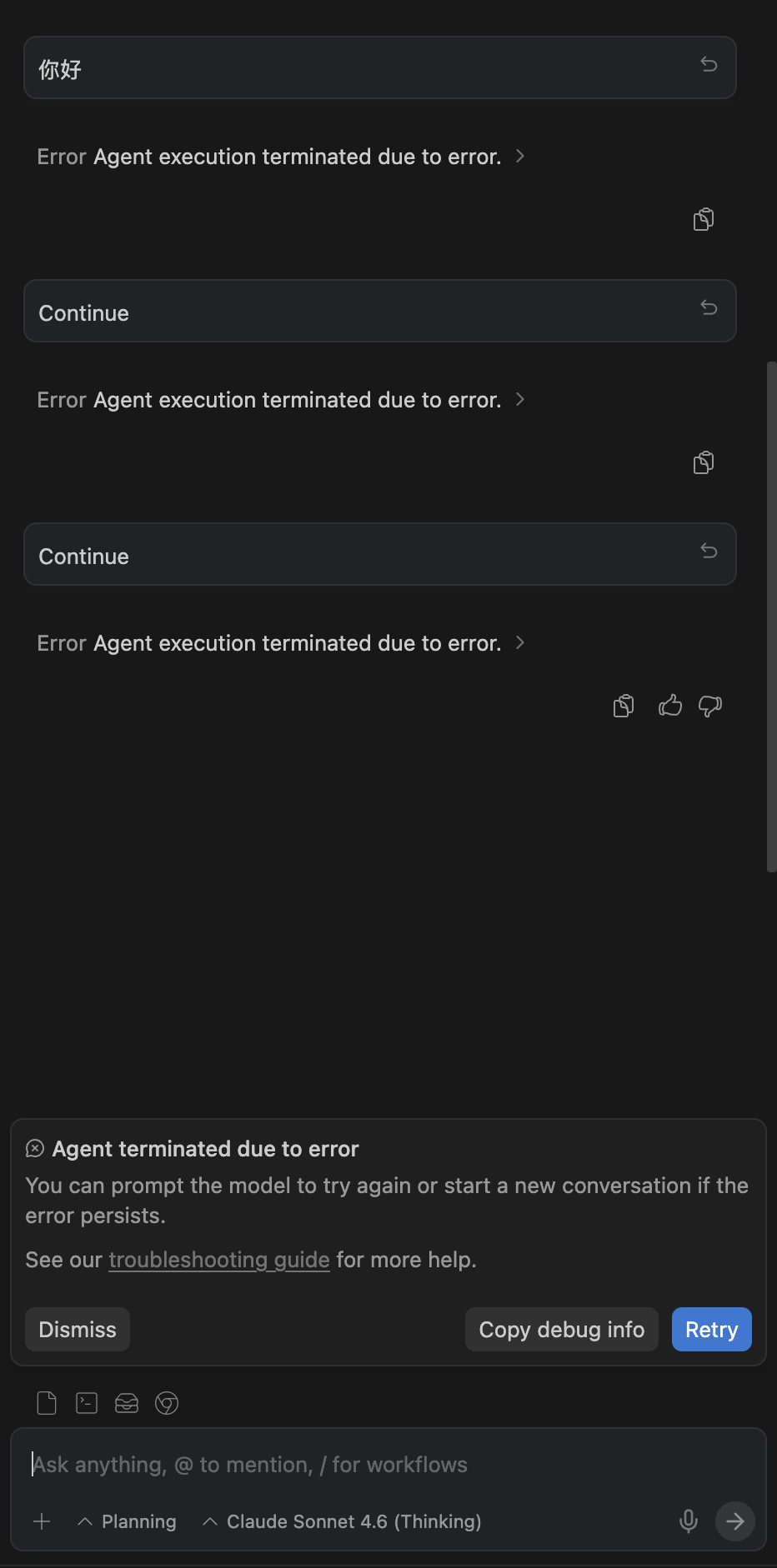Expand the last error details chevron
This screenshot has height=1568, width=777.
tap(520, 642)
